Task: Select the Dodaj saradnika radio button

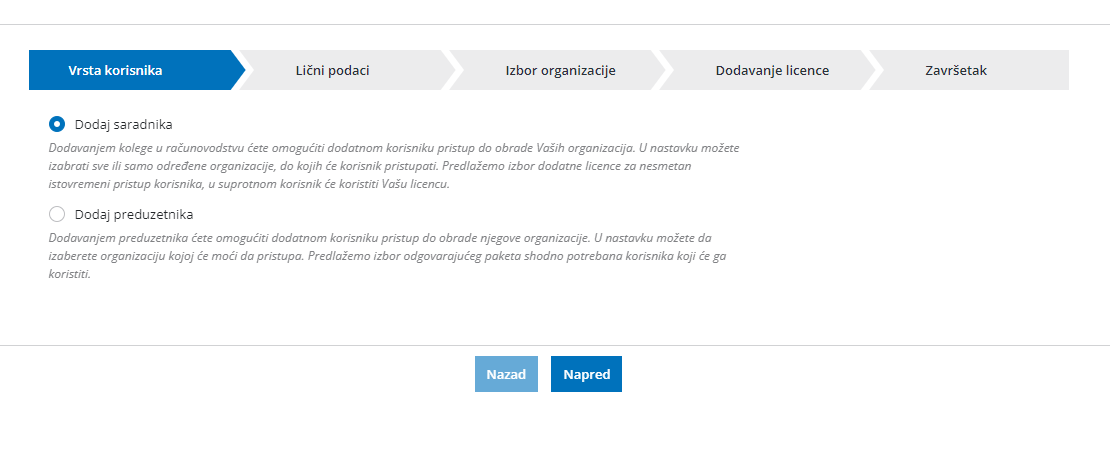Action: [x=57, y=124]
